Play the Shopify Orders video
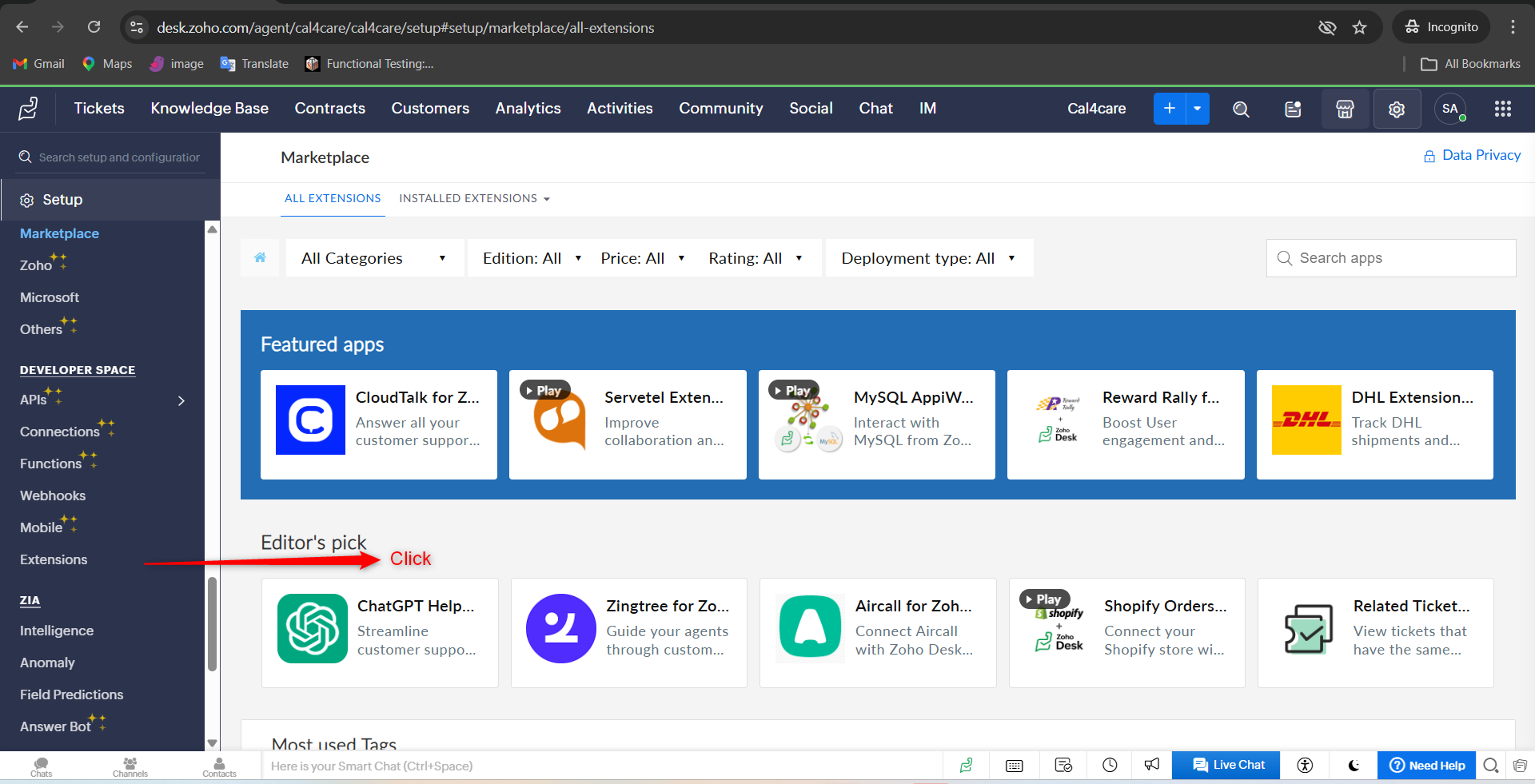Image resolution: width=1535 pixels, height=784 pixels. [x=1043, y=599]
